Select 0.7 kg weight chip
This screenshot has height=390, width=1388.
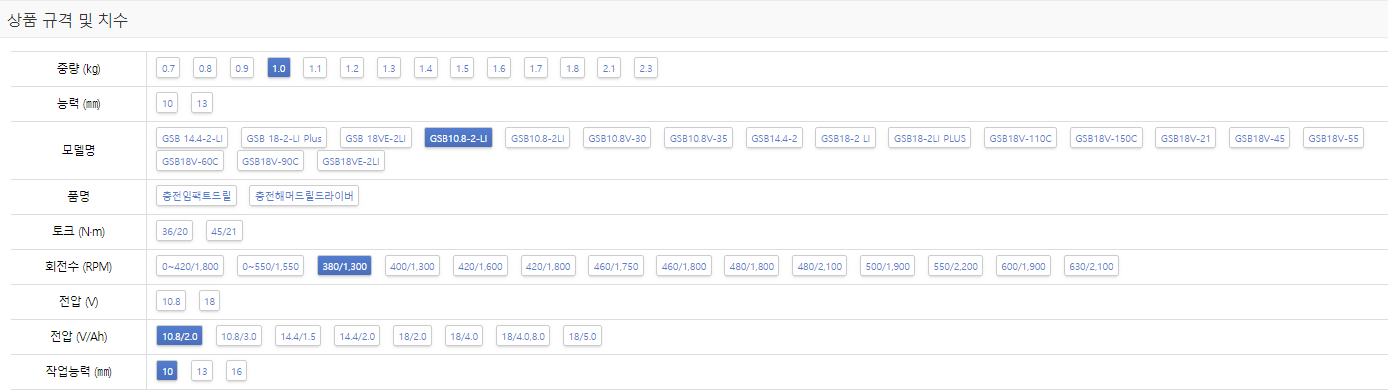click(168, 68)
